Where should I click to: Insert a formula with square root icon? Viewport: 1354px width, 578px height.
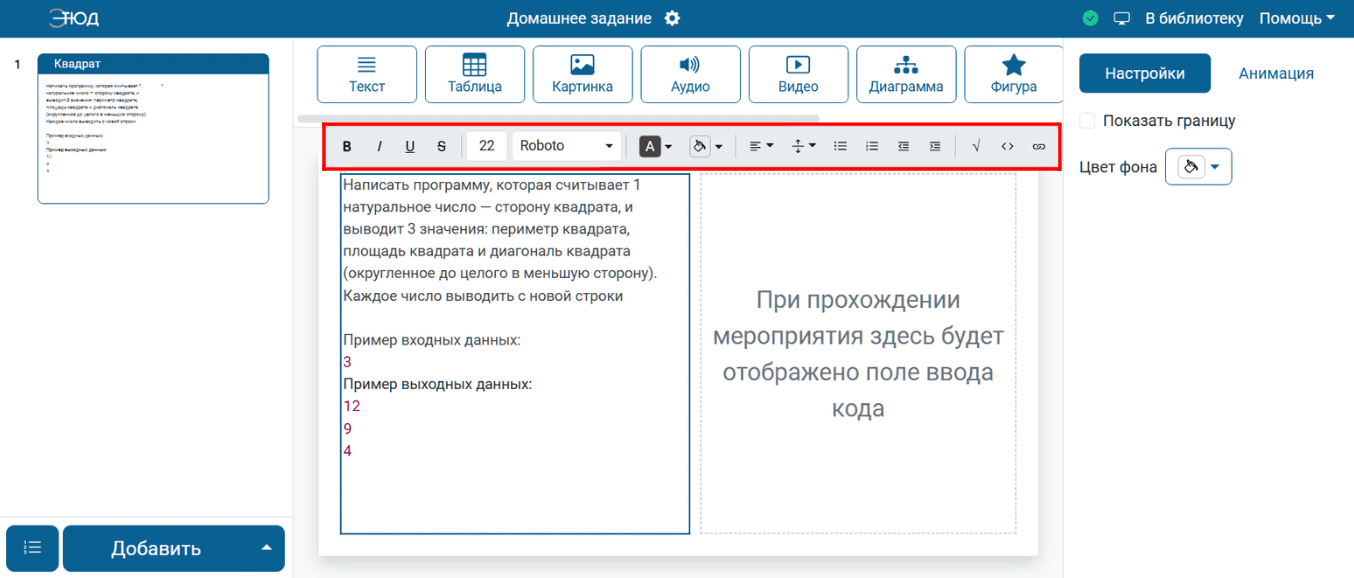(x=975, y=146)
